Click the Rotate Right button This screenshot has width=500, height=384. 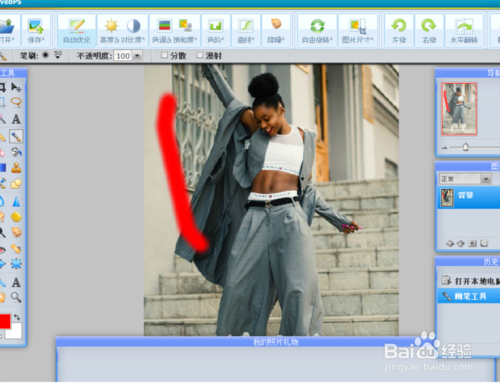coord(429,31)
